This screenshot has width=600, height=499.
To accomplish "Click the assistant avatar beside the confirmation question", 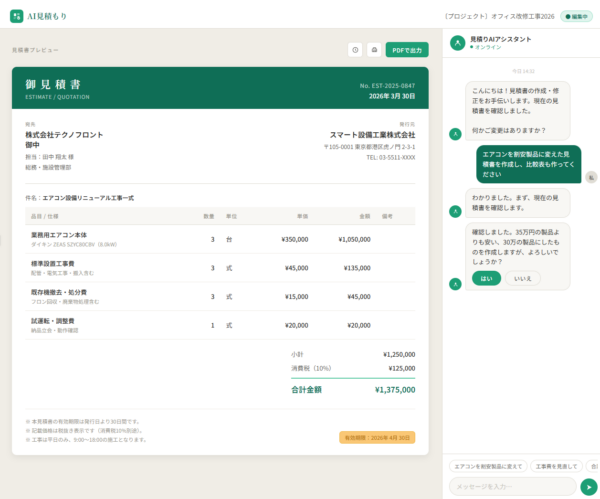I will 456,283.
